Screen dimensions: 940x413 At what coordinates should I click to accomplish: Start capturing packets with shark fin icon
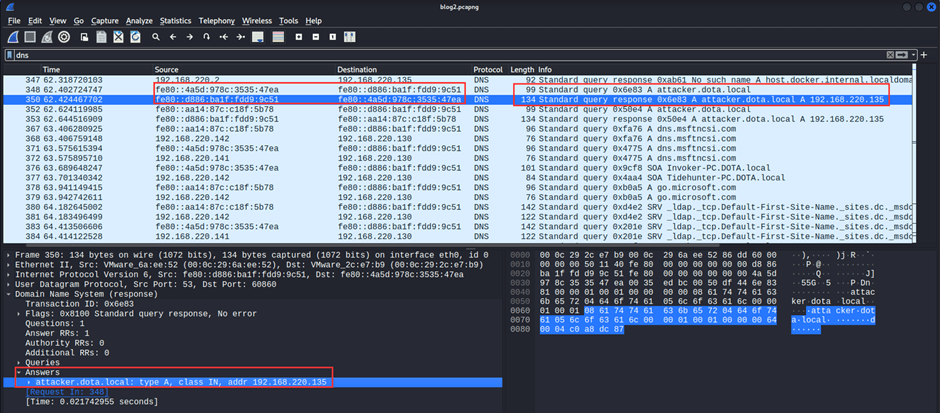pyautogui.click(x=12, y=37)
